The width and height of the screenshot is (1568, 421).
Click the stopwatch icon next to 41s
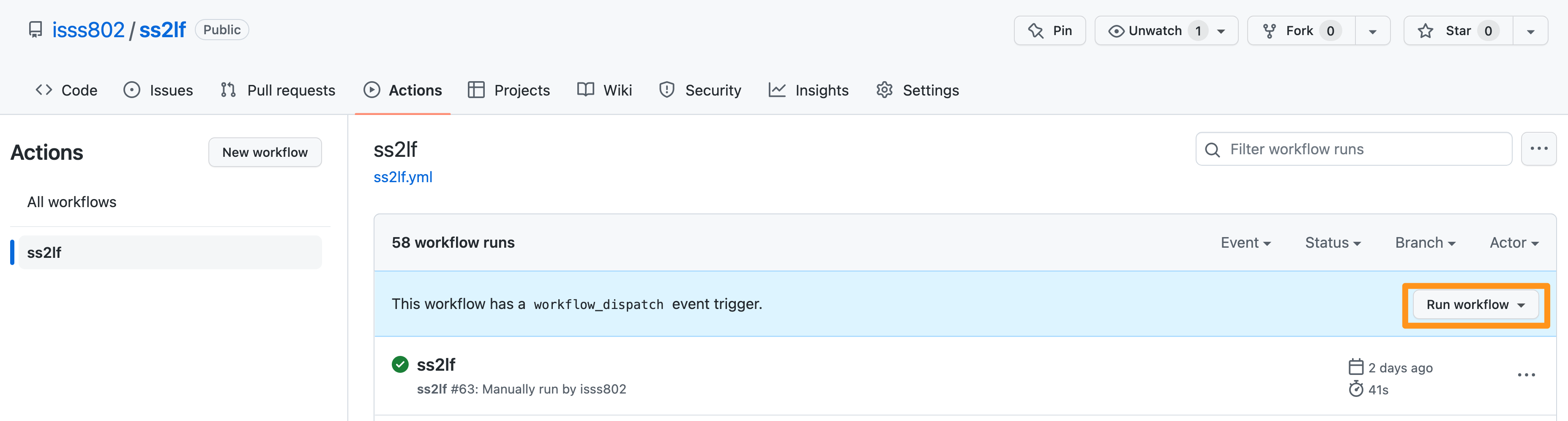1356,389
